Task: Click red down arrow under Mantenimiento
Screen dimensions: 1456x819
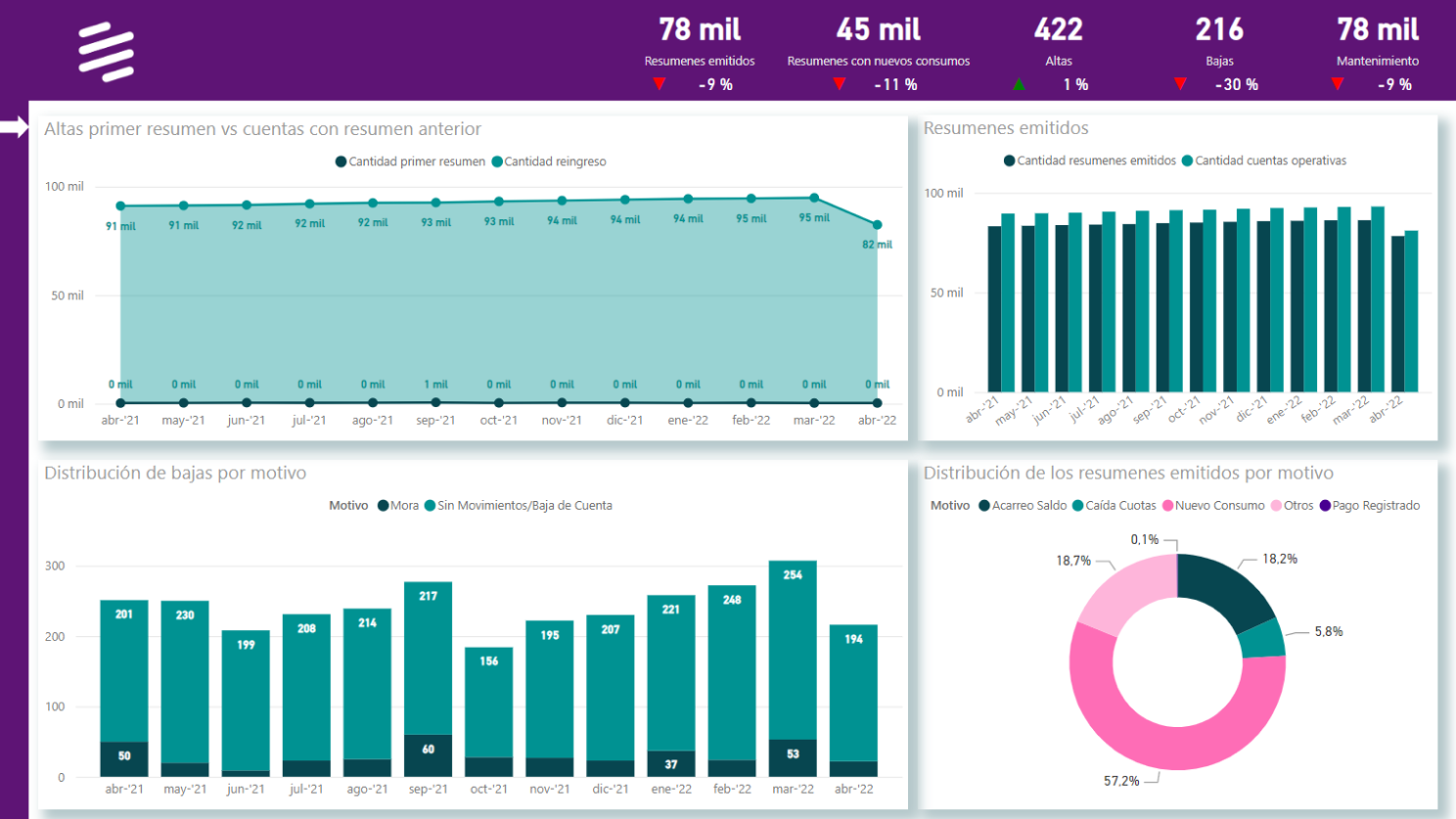Action: 1338,84
